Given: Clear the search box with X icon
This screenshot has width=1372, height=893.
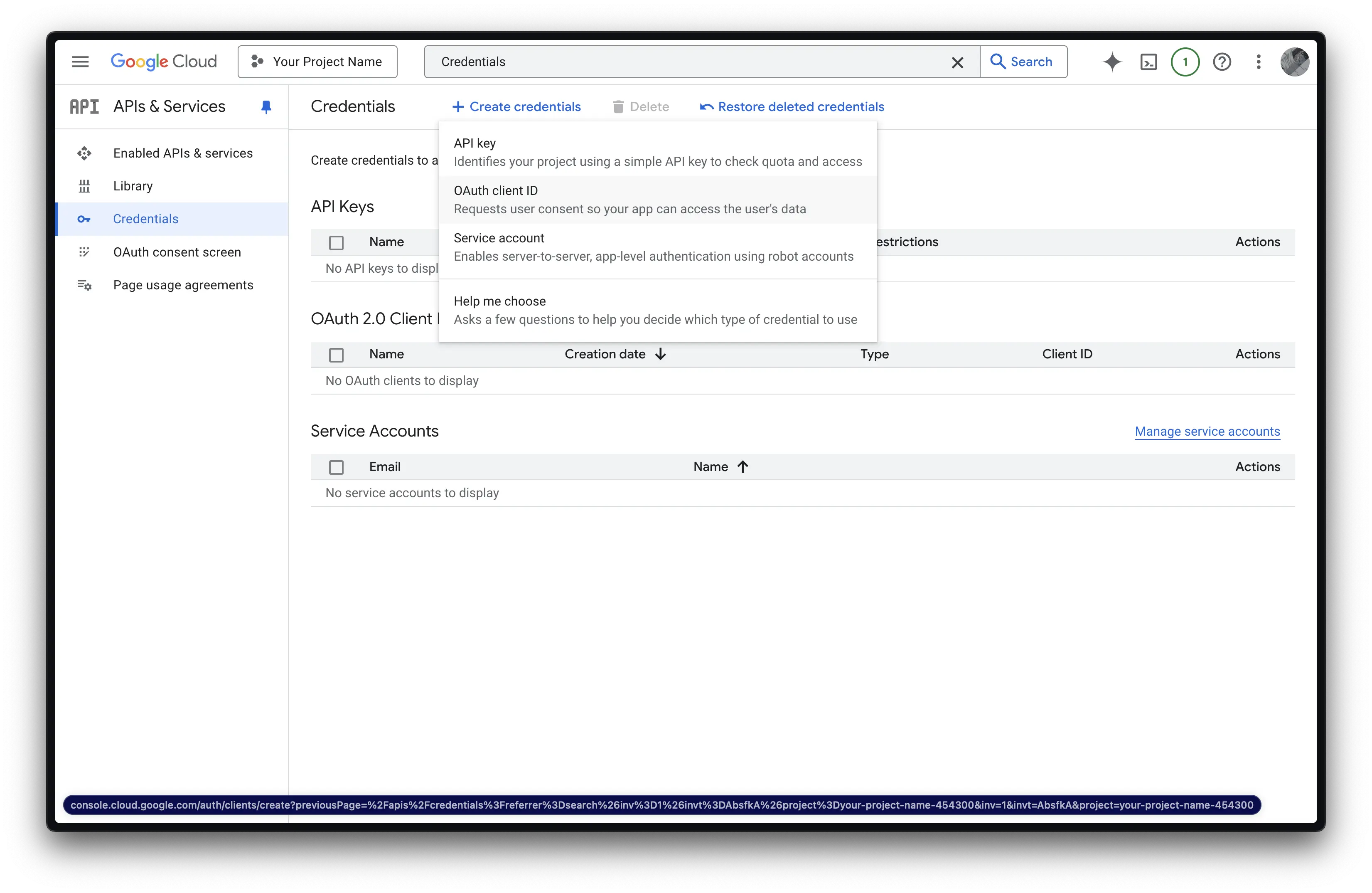Looking at the screenshot, I should point(957,62).
